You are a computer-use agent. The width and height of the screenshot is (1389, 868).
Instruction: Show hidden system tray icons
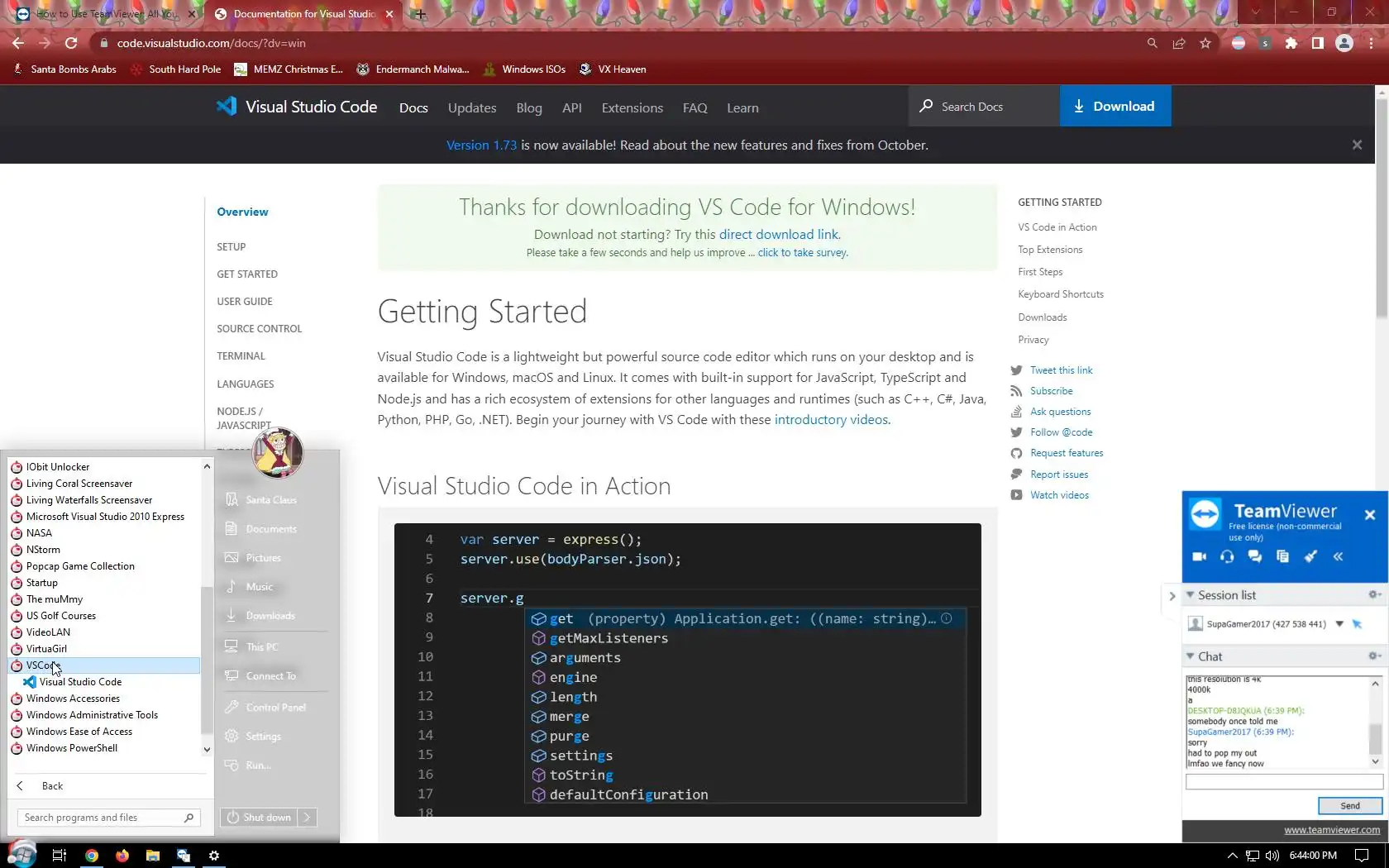(1232, 856)
